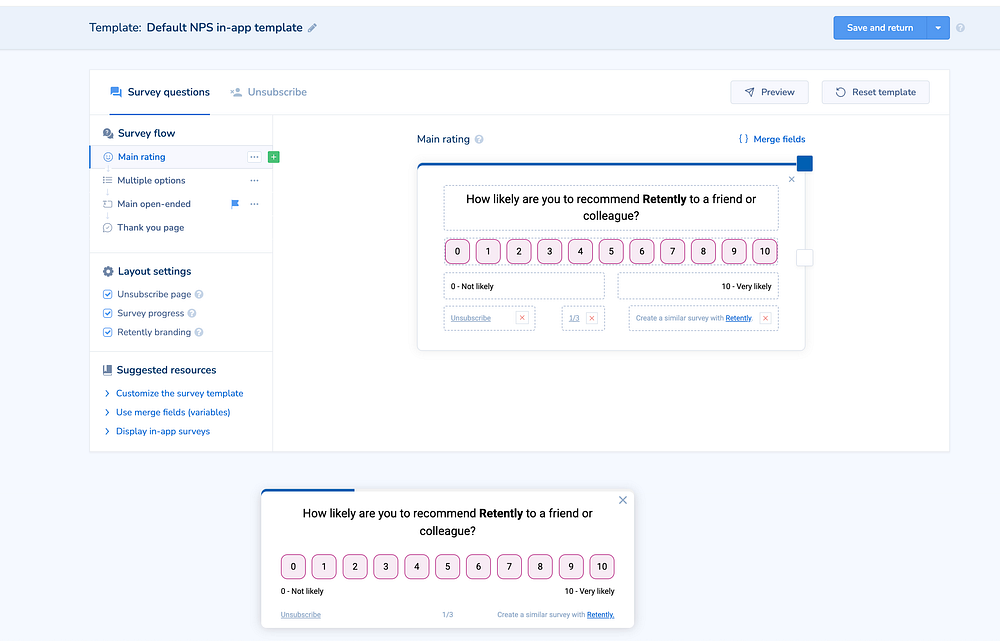Viewport: 1000px width, 641px height.
Task: Open Main open-ended more options menu
Action: point(254,204)
